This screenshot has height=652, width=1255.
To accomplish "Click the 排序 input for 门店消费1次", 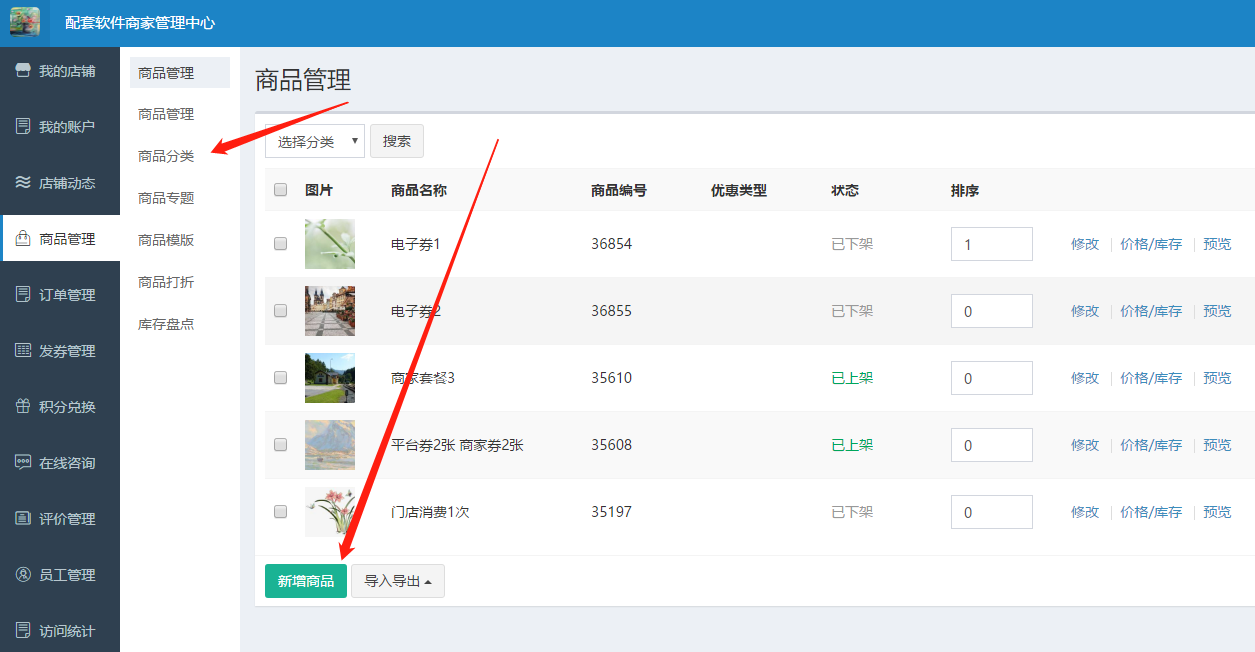I will point(992,512).
